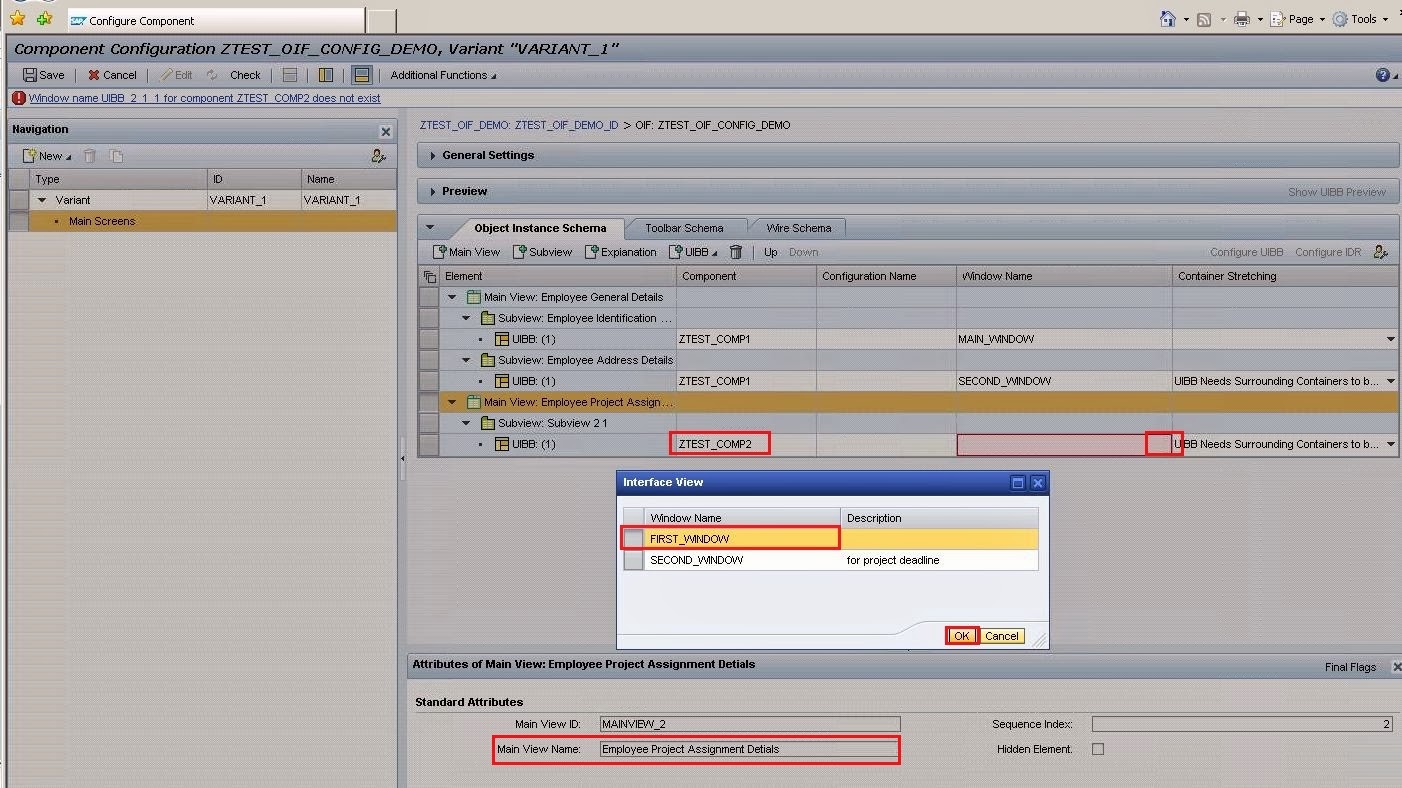
Task: Toggle the Hidden Element checkbox
Action: pyautogui.click(x=1098, y=749)
